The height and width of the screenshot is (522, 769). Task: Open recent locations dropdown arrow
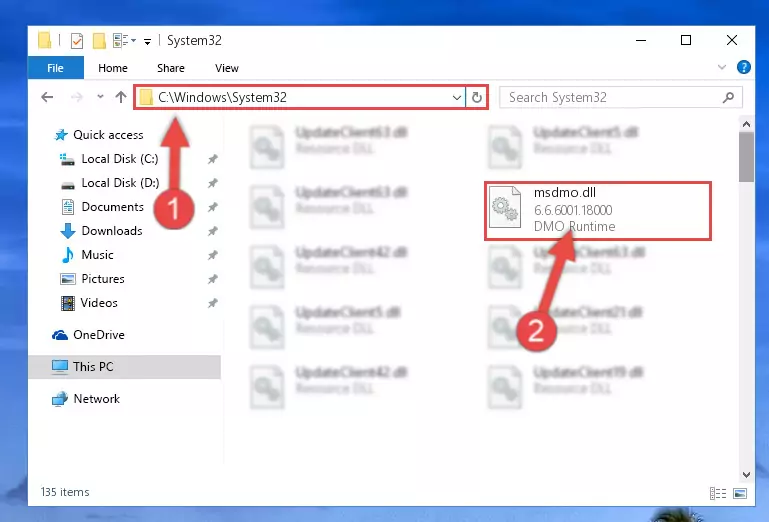pyautogui.click(x=100, y=97)
